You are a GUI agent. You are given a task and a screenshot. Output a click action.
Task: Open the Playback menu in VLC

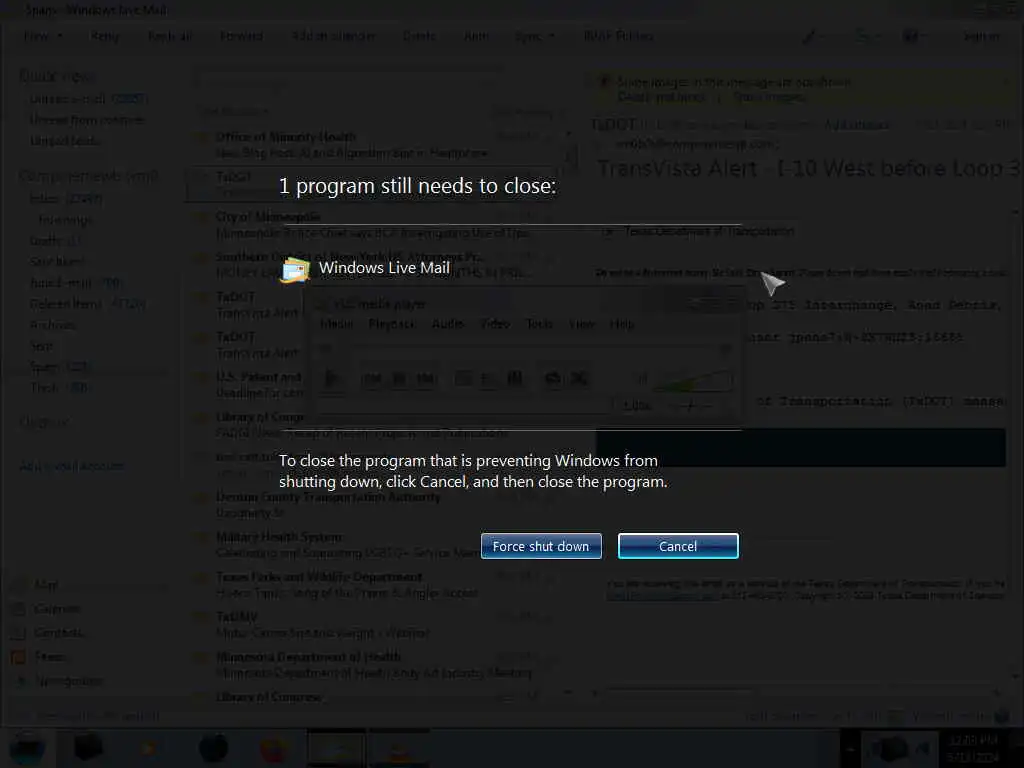point(391,324)
